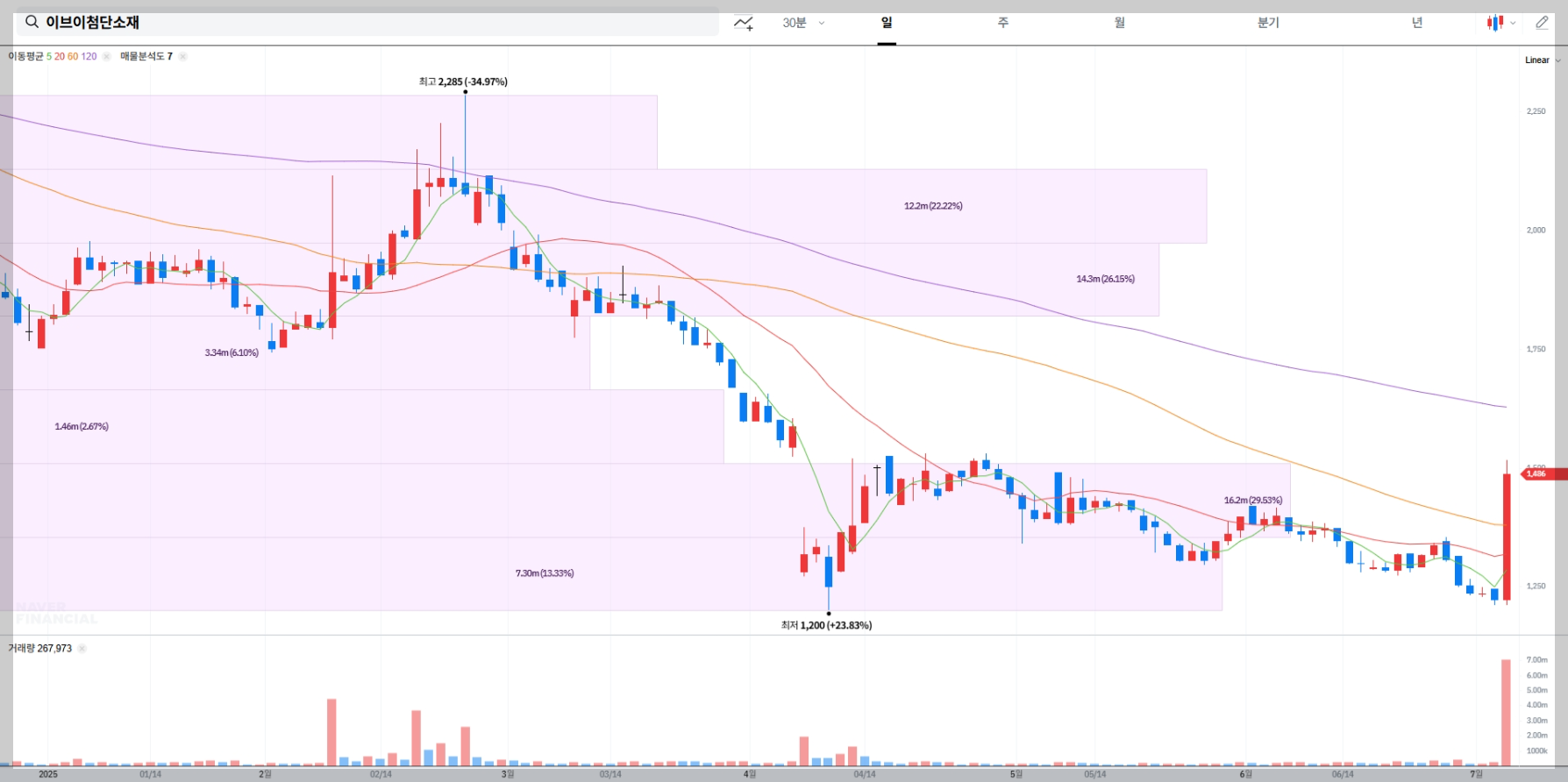This screenshot has width=1568, height=782.
Task: Remove the 이동평균 indicator with its x
Action: pyautogui.click(x=106, y=56)
